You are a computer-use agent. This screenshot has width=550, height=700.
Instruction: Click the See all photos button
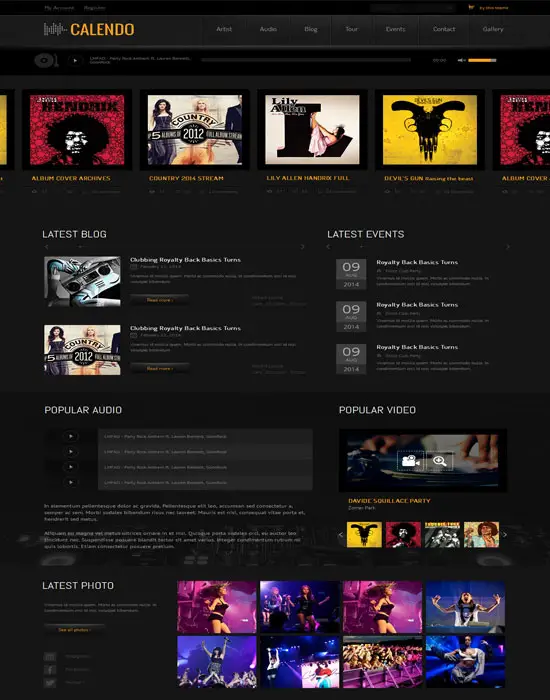(74, 629)
